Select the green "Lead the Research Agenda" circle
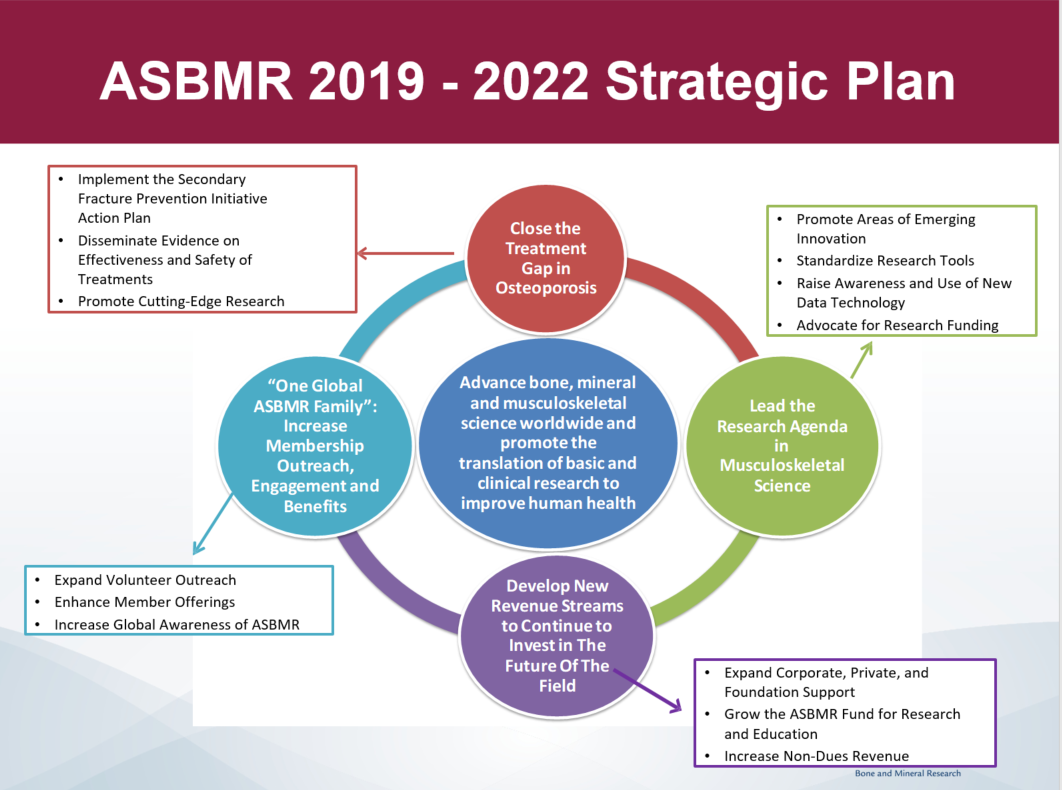The height and width of the screenshot is (790, 1062). [x=782, y=445]
